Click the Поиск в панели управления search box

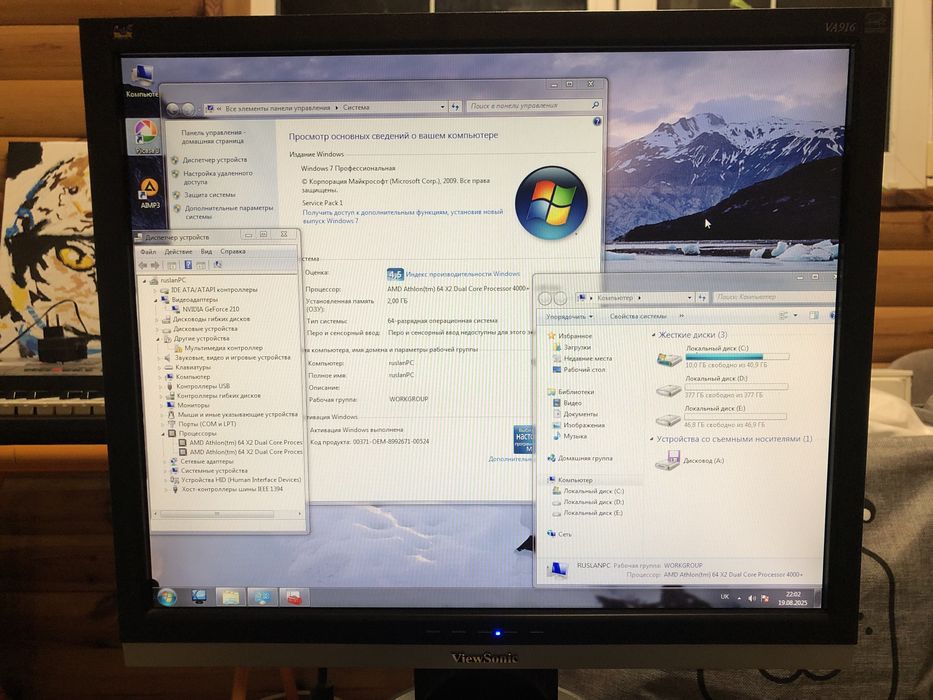[x=534, y=105]
